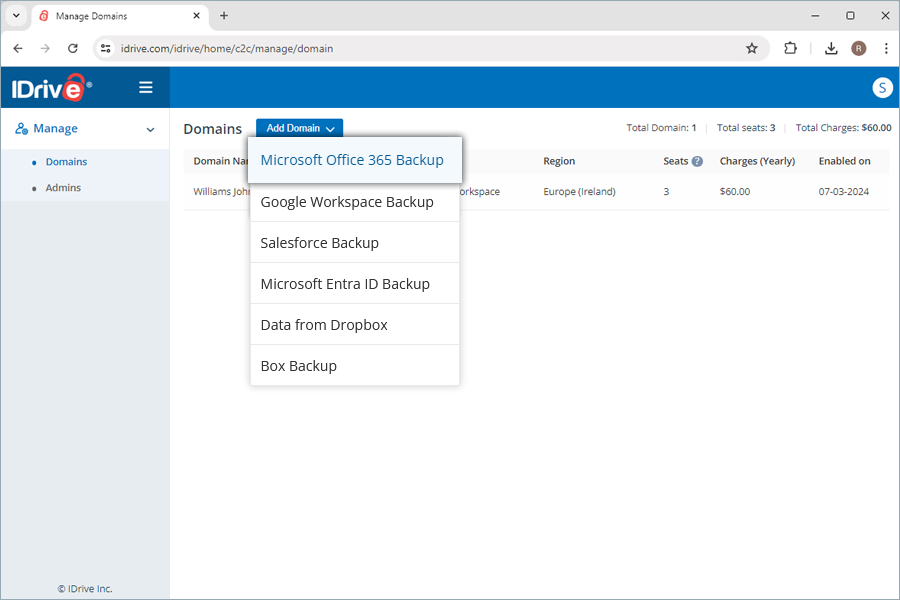The image size is (900, 600).
Task: Toggle the hamburger sidebar menu icon
Action: (x=146, y=87)
